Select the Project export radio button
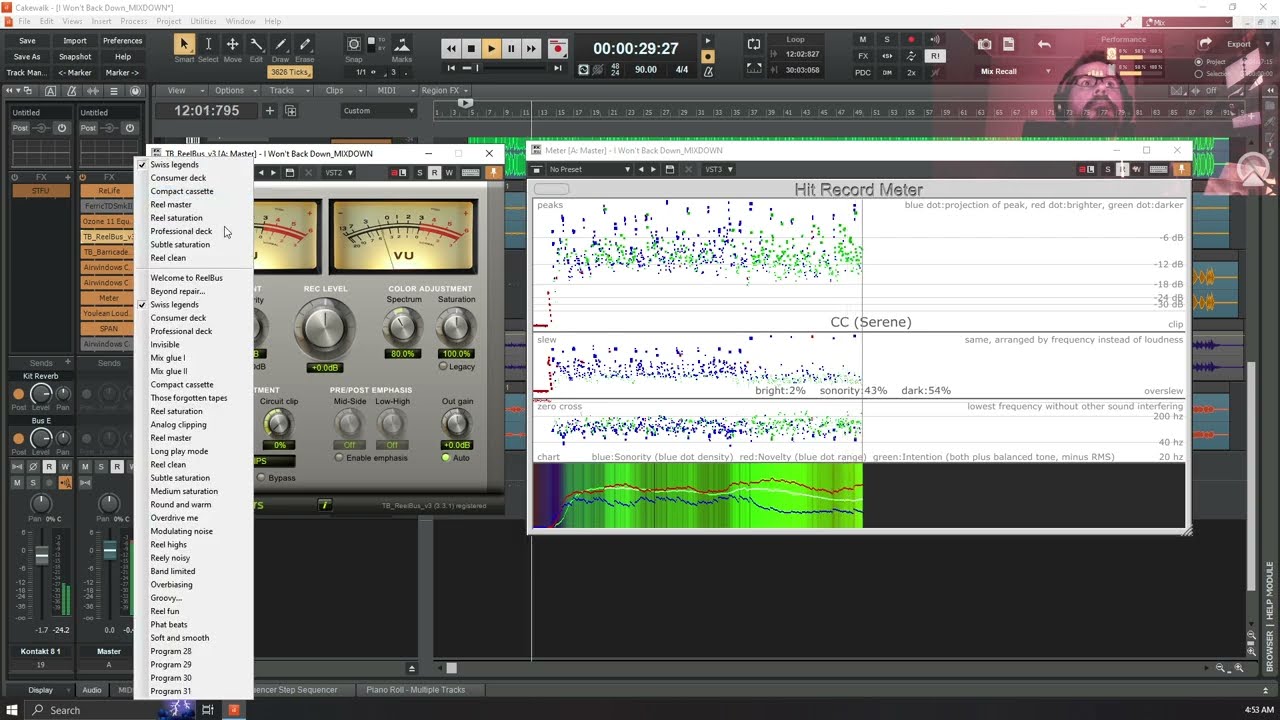 click(x=1197, y=62)
